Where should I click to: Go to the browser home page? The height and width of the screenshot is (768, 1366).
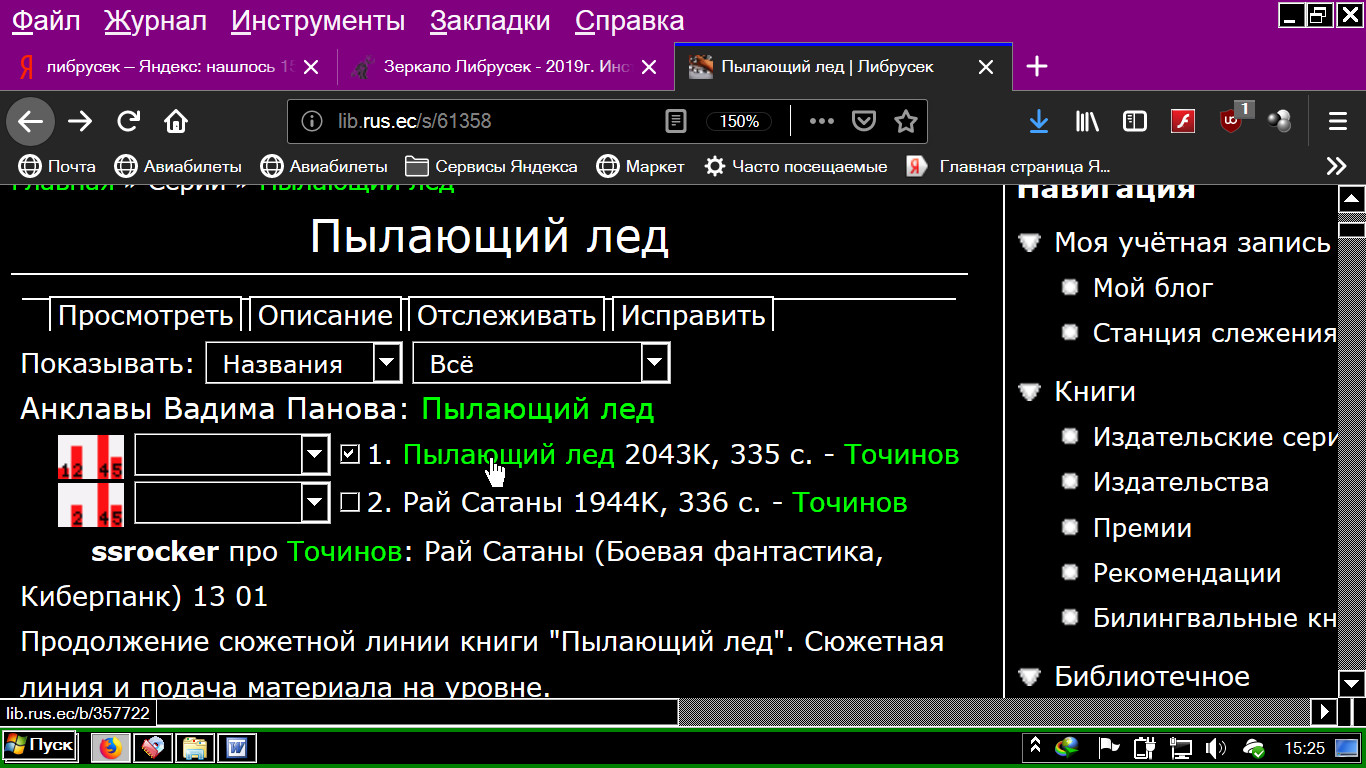176,122
